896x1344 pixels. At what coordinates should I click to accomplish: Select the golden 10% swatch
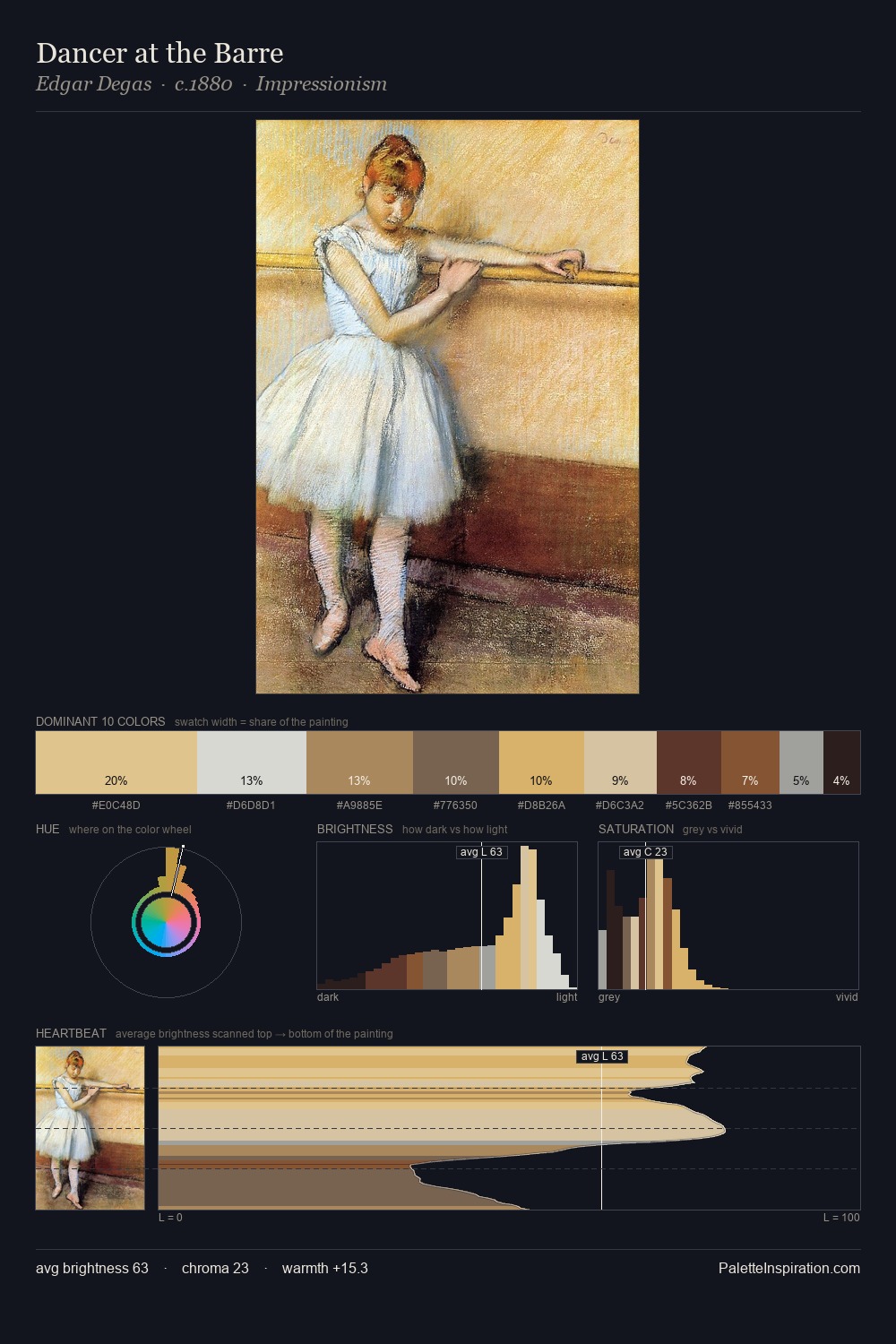541,762
